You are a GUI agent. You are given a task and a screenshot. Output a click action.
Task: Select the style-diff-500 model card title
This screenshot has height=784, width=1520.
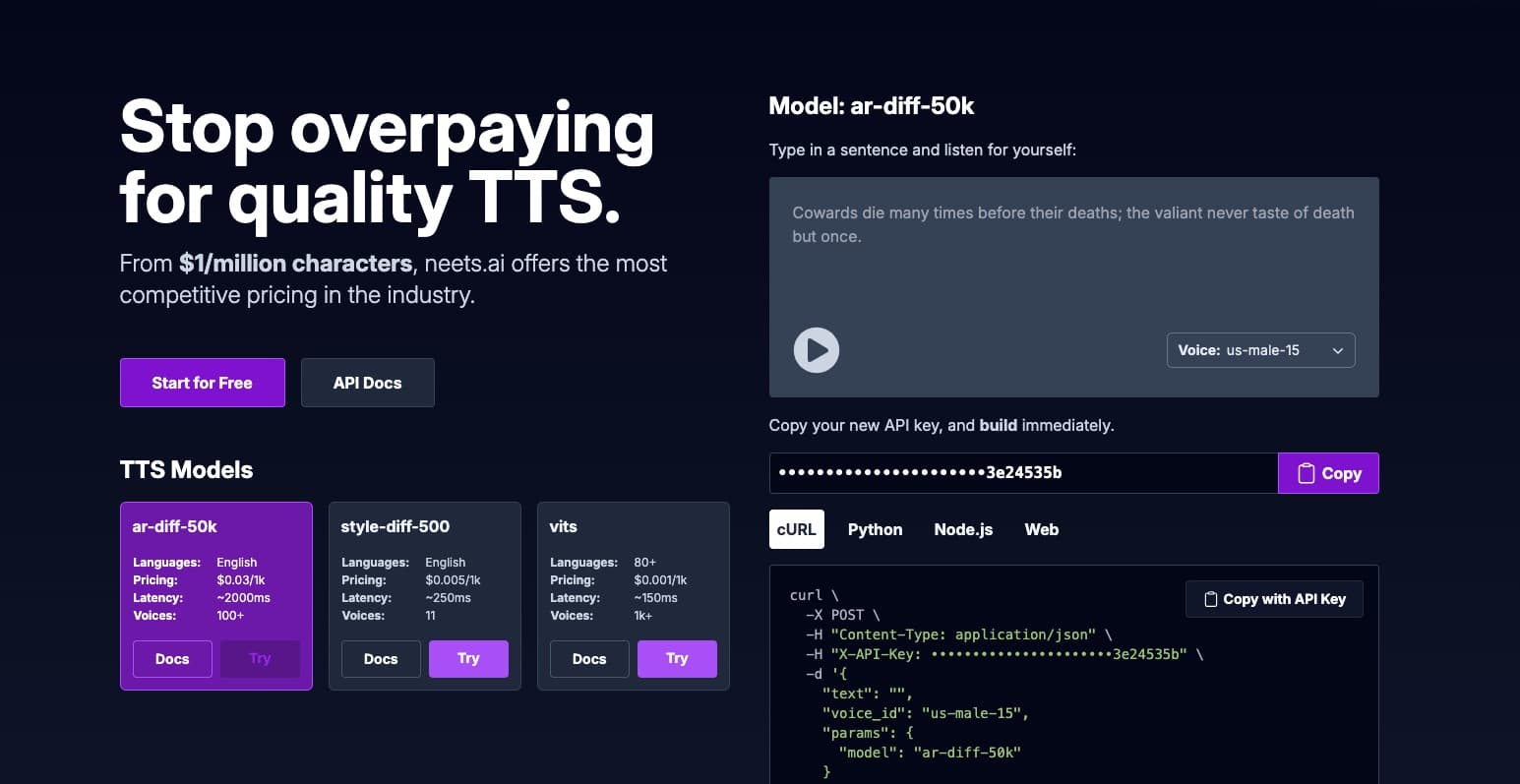point(395,526)
